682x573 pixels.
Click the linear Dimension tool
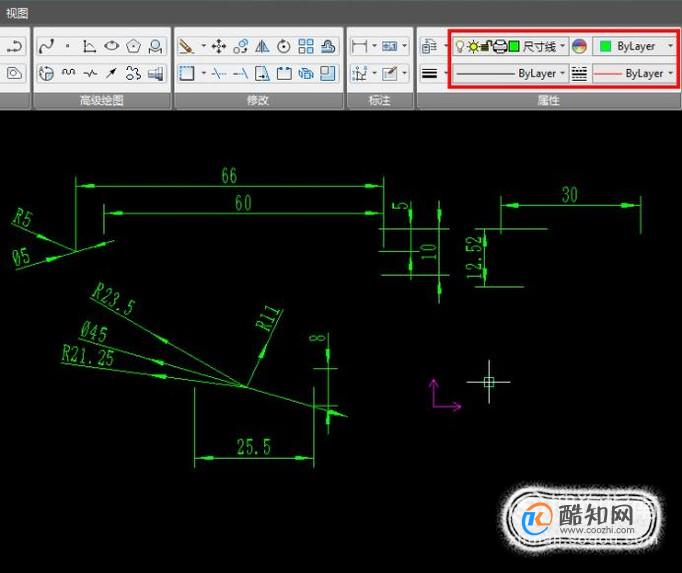[359, 46]
